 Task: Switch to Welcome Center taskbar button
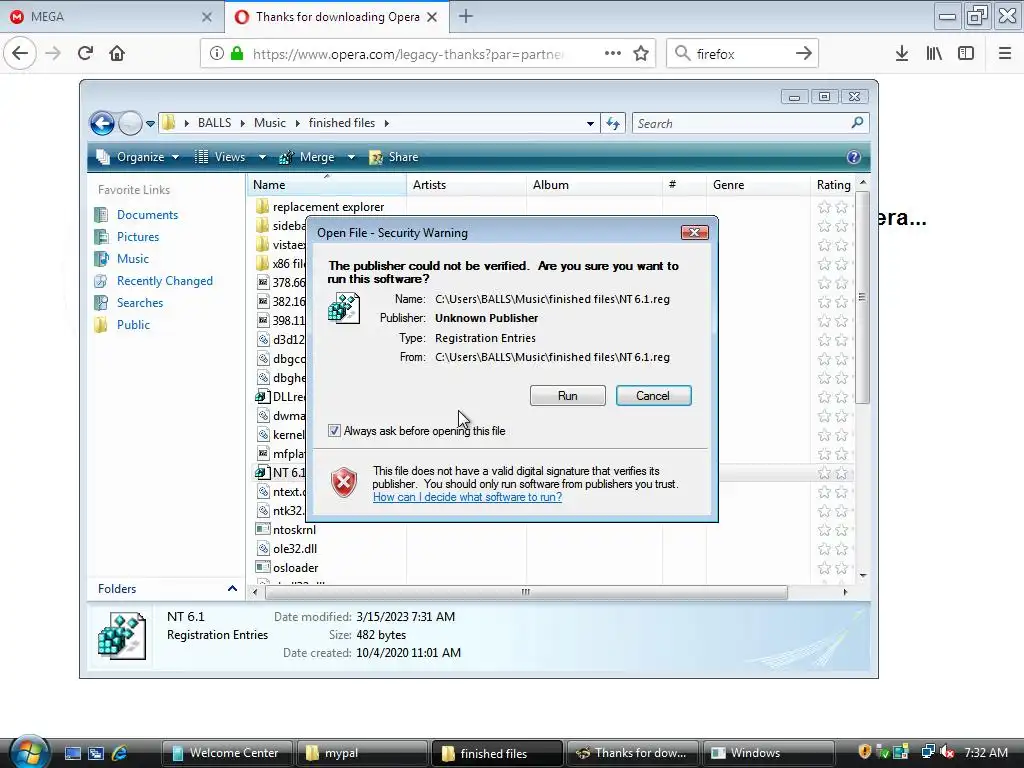(x=228, y=753)
